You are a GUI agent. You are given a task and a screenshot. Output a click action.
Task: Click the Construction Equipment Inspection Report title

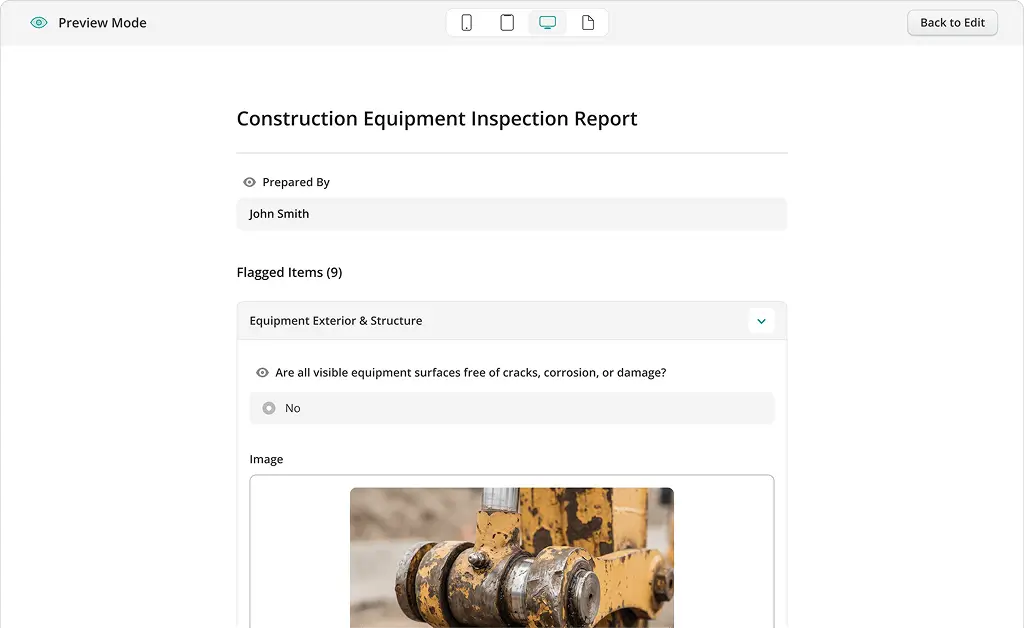coord(437,119)
